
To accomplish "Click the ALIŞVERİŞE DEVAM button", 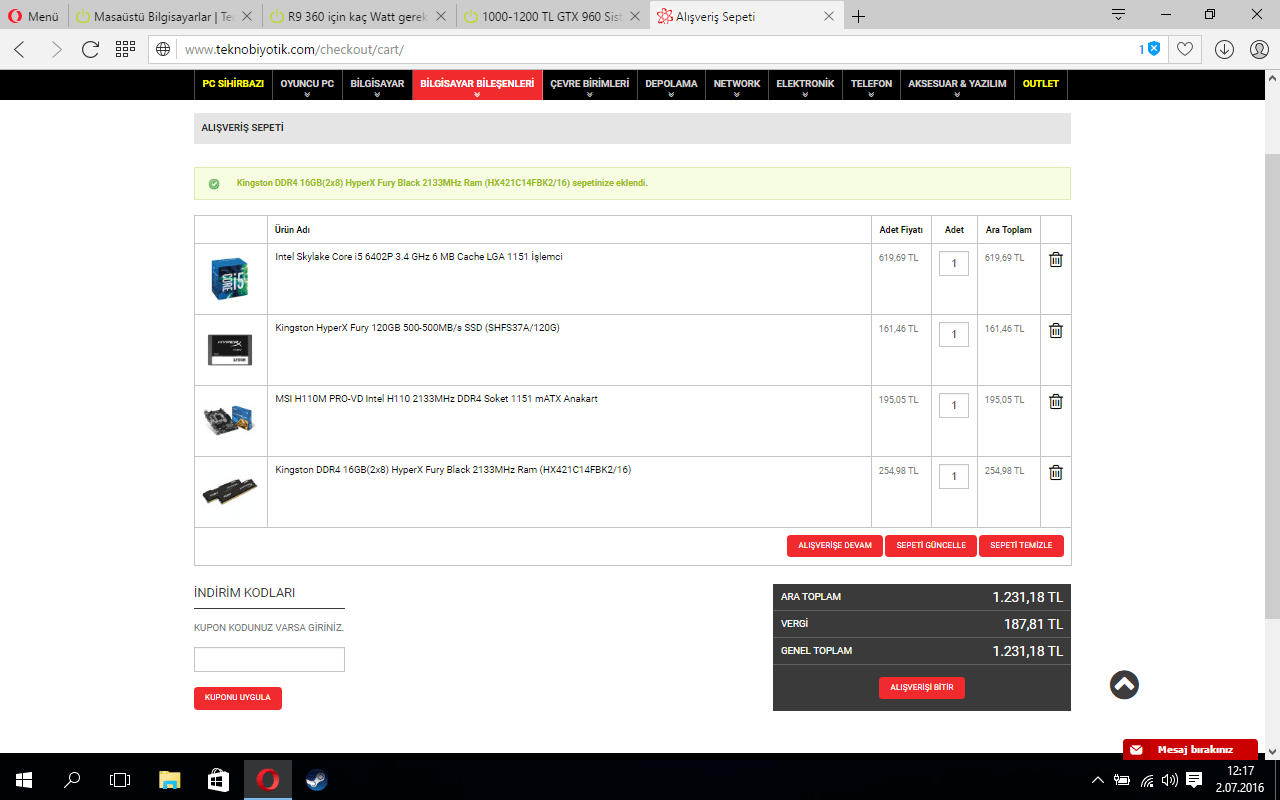I will tap(835, 546).
